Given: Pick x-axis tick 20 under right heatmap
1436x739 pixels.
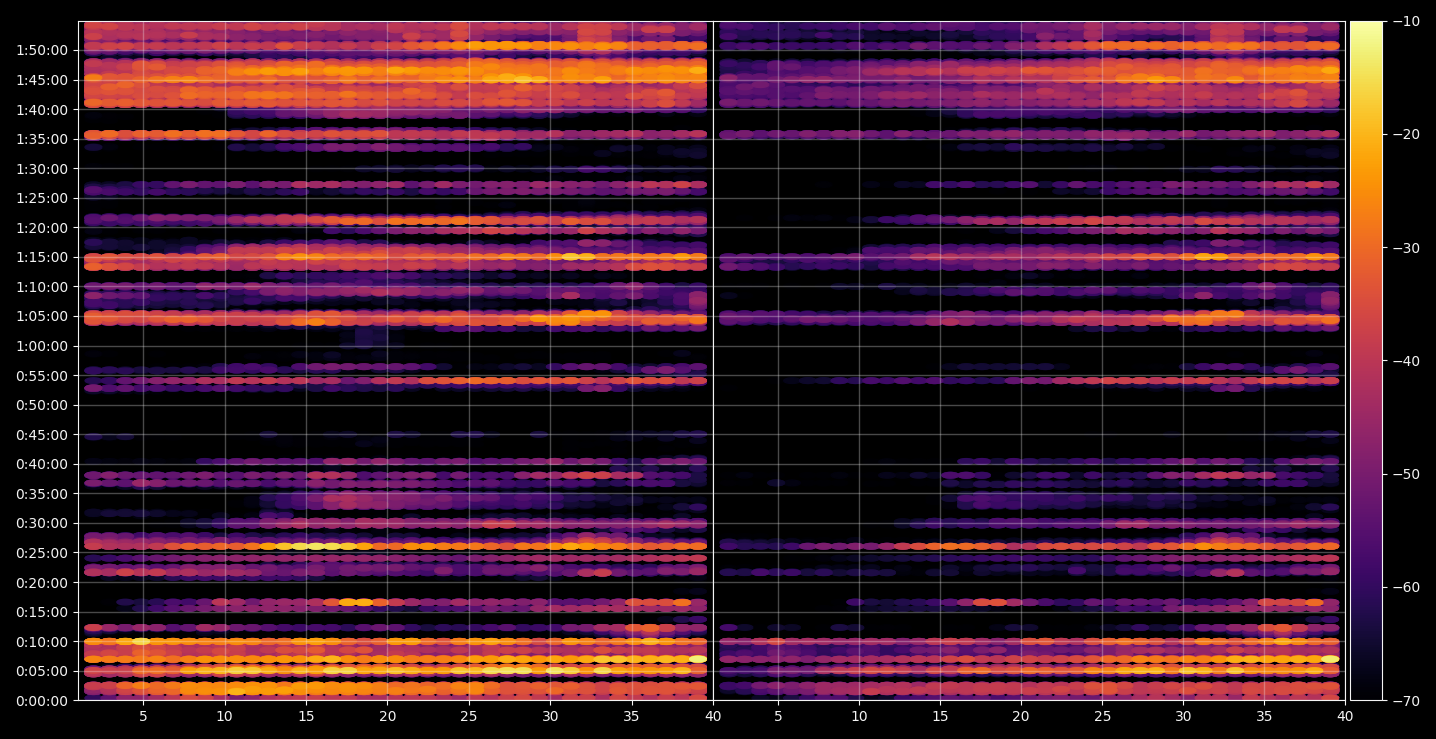Looking at the screenshot, I should (x=1021, y=717).
